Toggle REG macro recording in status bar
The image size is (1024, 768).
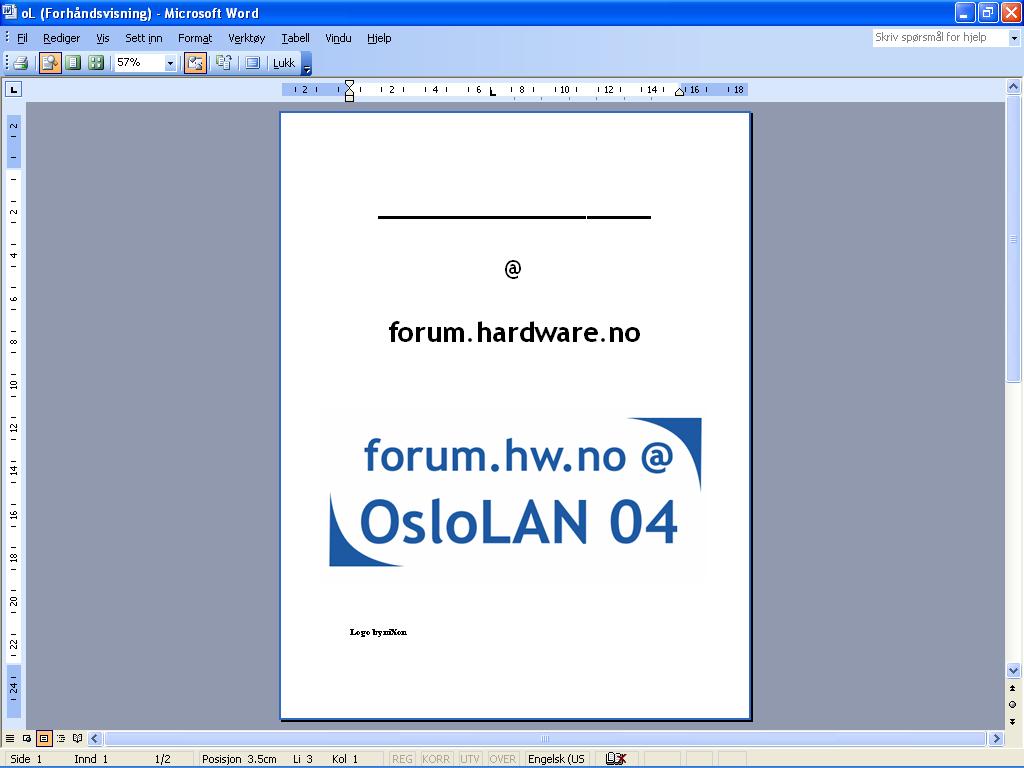click(402, 759)
